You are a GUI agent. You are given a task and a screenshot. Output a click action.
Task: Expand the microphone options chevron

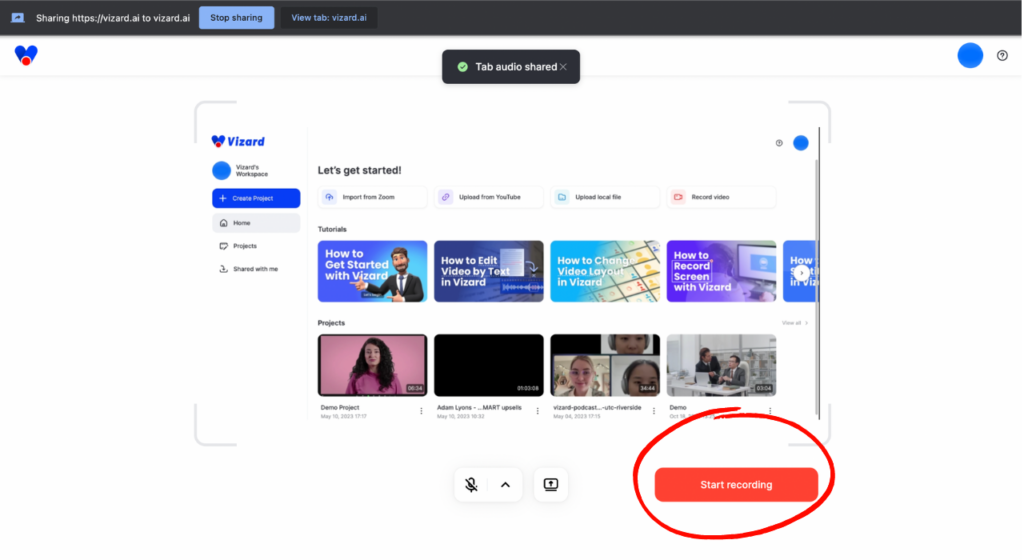coord(505,485)
